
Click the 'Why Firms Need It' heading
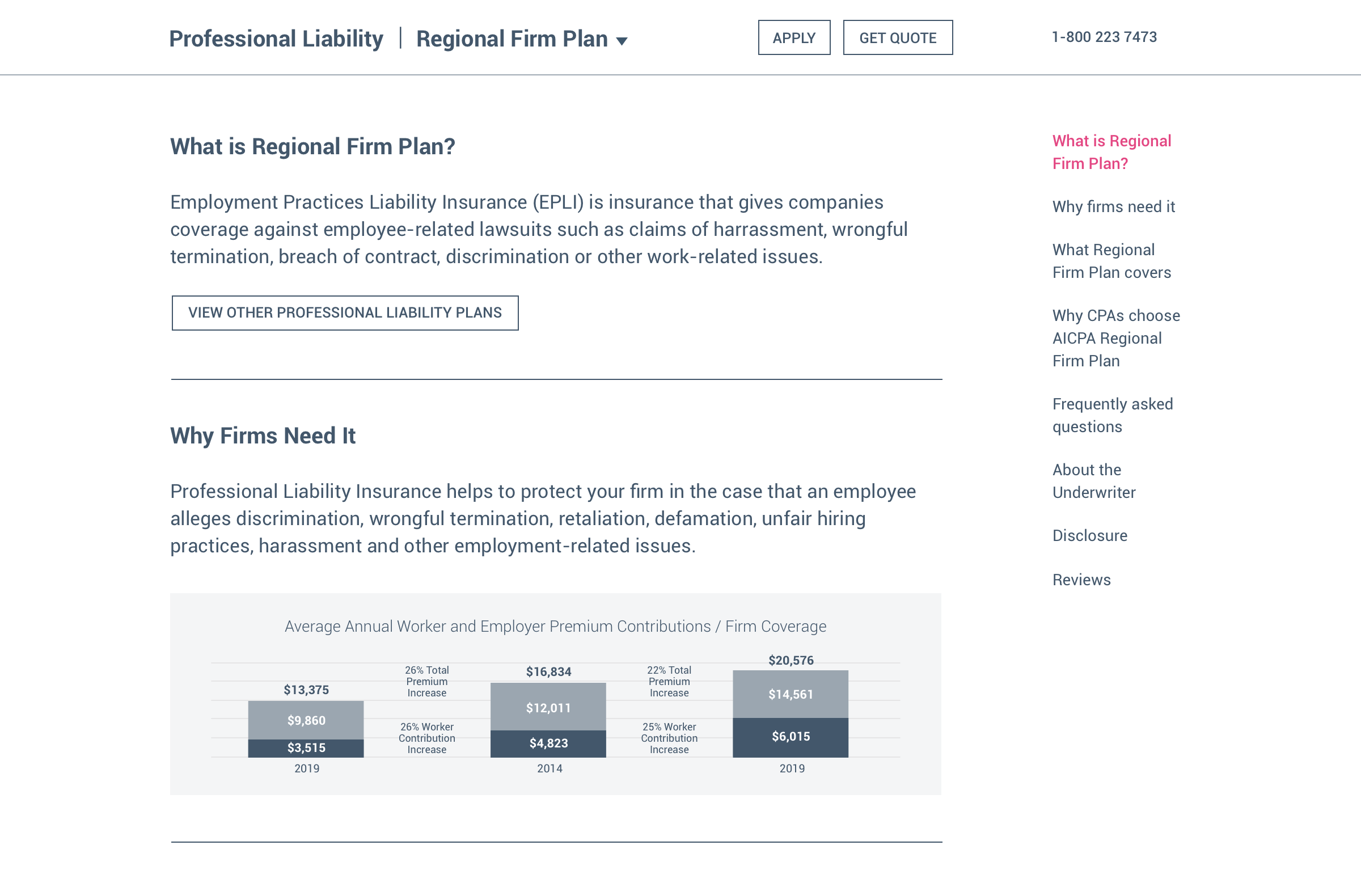pyautogui.click(x=263, y=436)
